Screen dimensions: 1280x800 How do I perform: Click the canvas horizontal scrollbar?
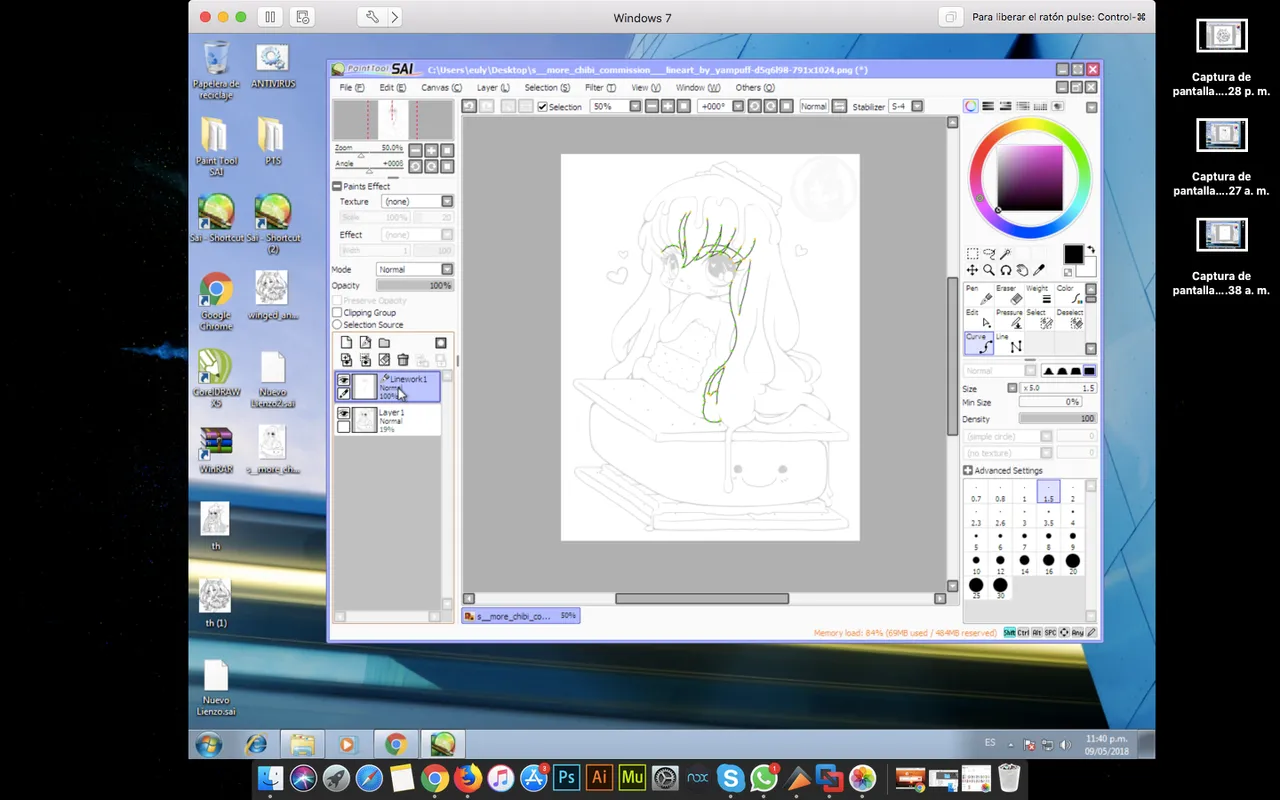pos(701,599)
